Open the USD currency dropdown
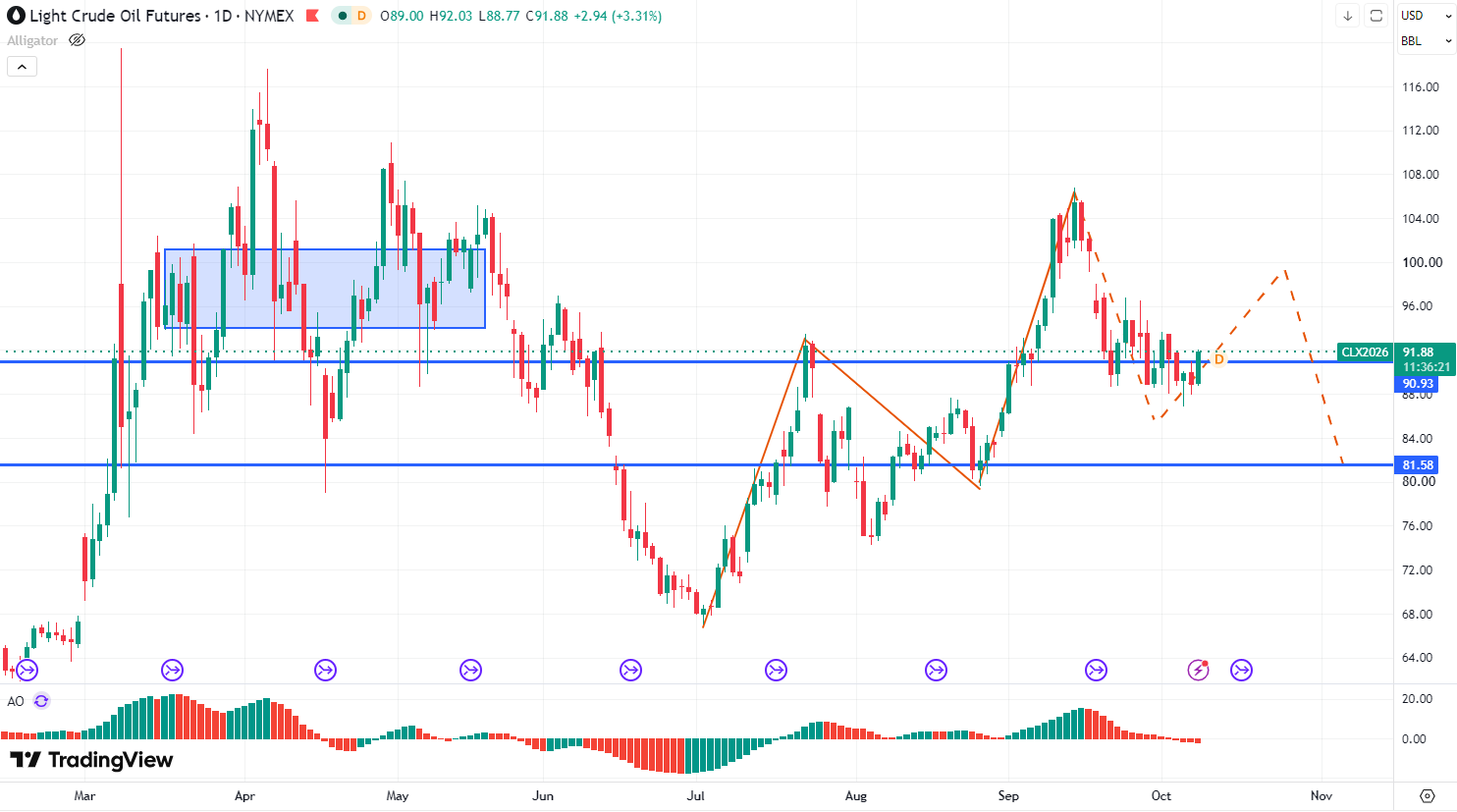The image size is (1457, 812). click(x=1426, y=16)
